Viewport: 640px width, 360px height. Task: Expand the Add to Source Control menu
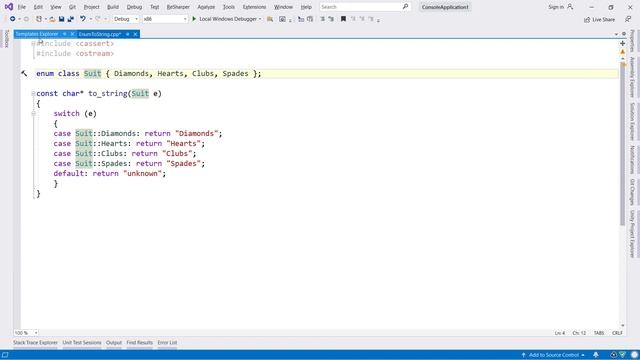point(553,355)
